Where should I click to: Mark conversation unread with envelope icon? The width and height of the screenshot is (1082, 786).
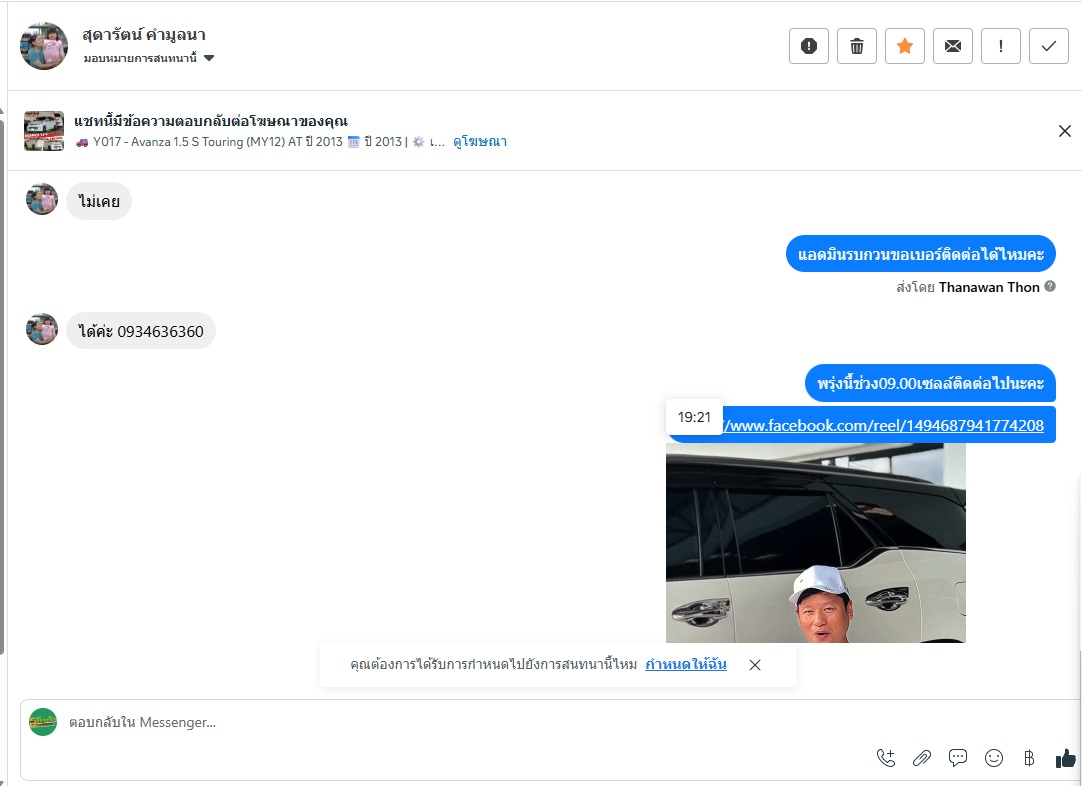coord(953,46)
